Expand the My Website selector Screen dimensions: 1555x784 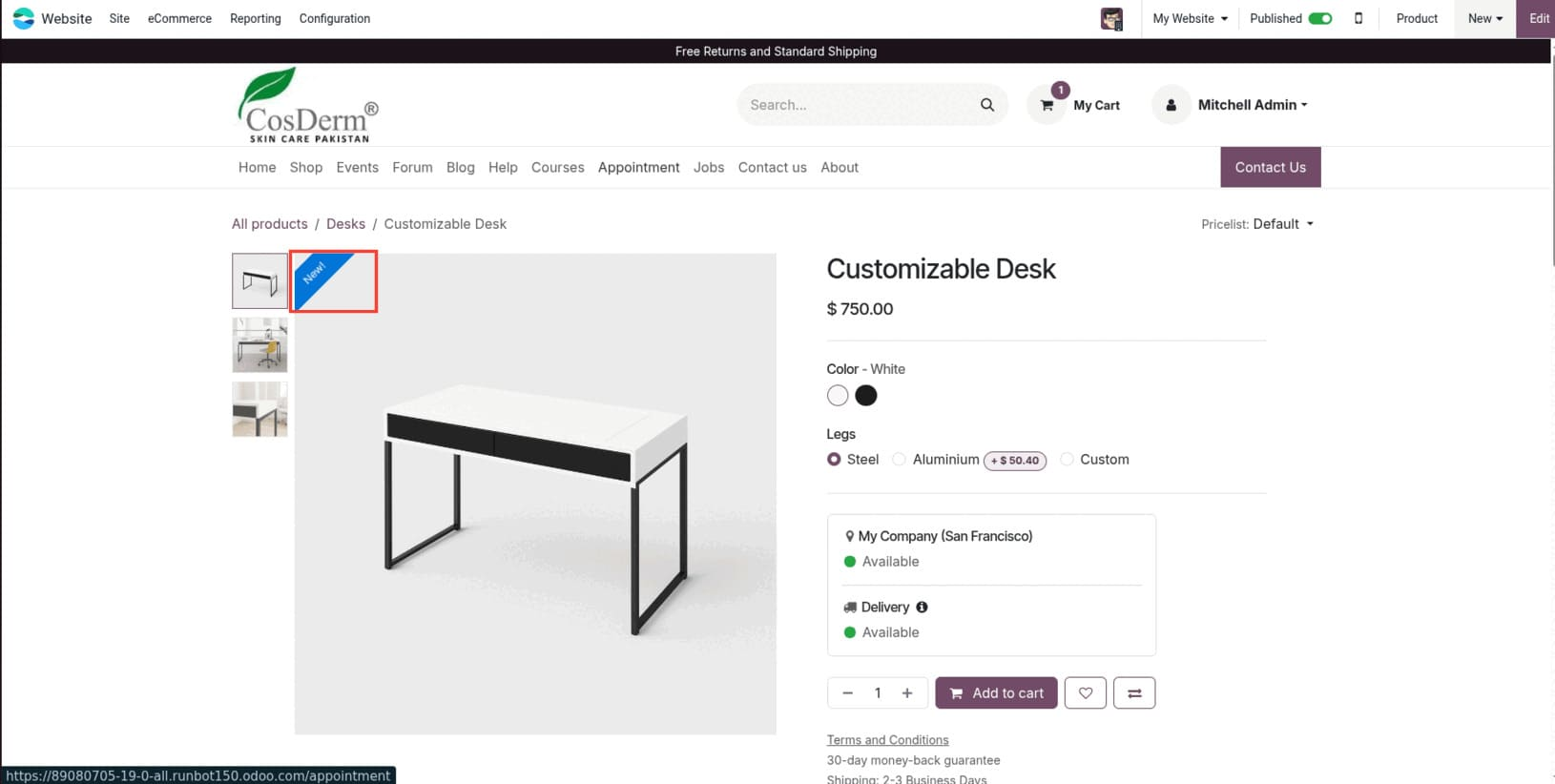click(x=1190, y=18)
